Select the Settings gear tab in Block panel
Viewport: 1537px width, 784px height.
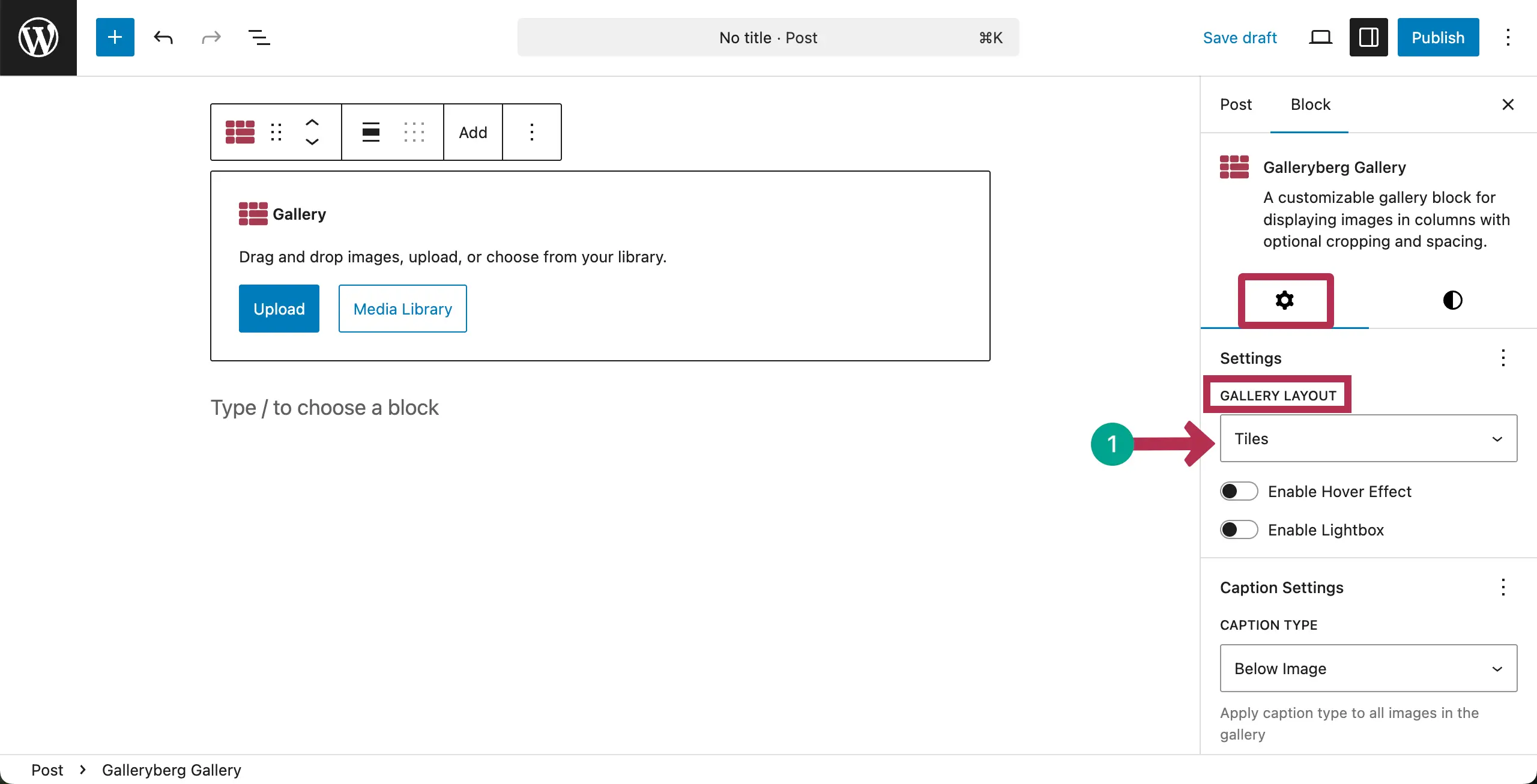[x=1285, y=300]
